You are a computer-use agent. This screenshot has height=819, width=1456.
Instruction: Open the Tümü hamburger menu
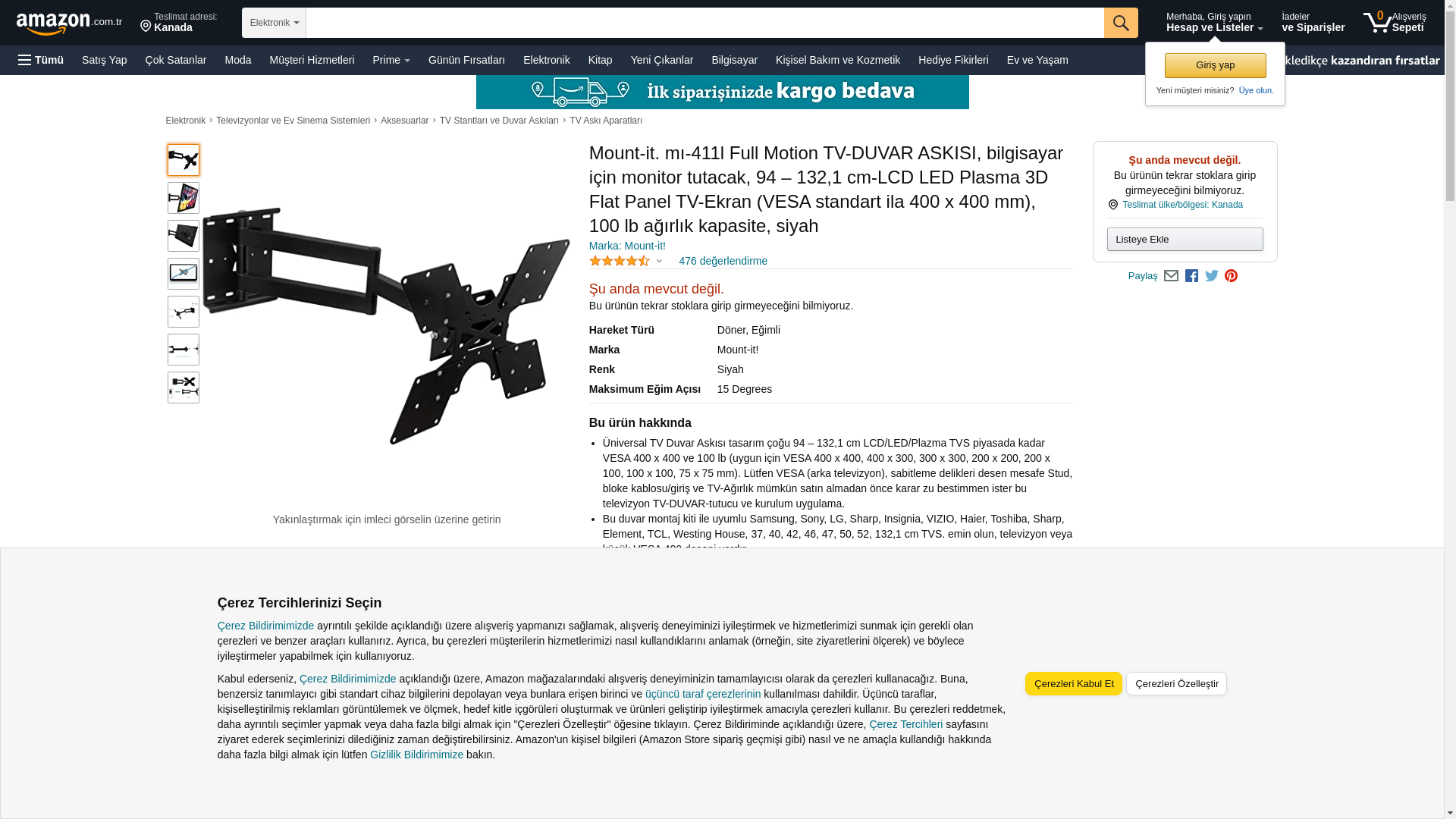pos(41,60)
